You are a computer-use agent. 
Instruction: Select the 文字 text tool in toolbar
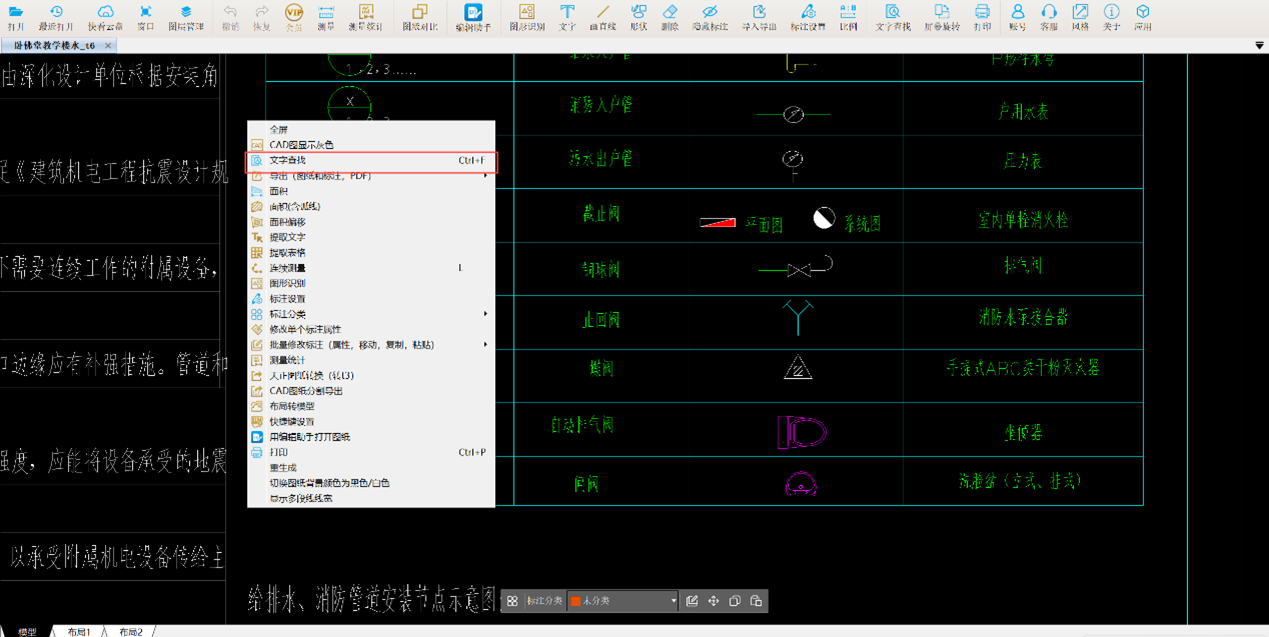(x=567, y=15)
